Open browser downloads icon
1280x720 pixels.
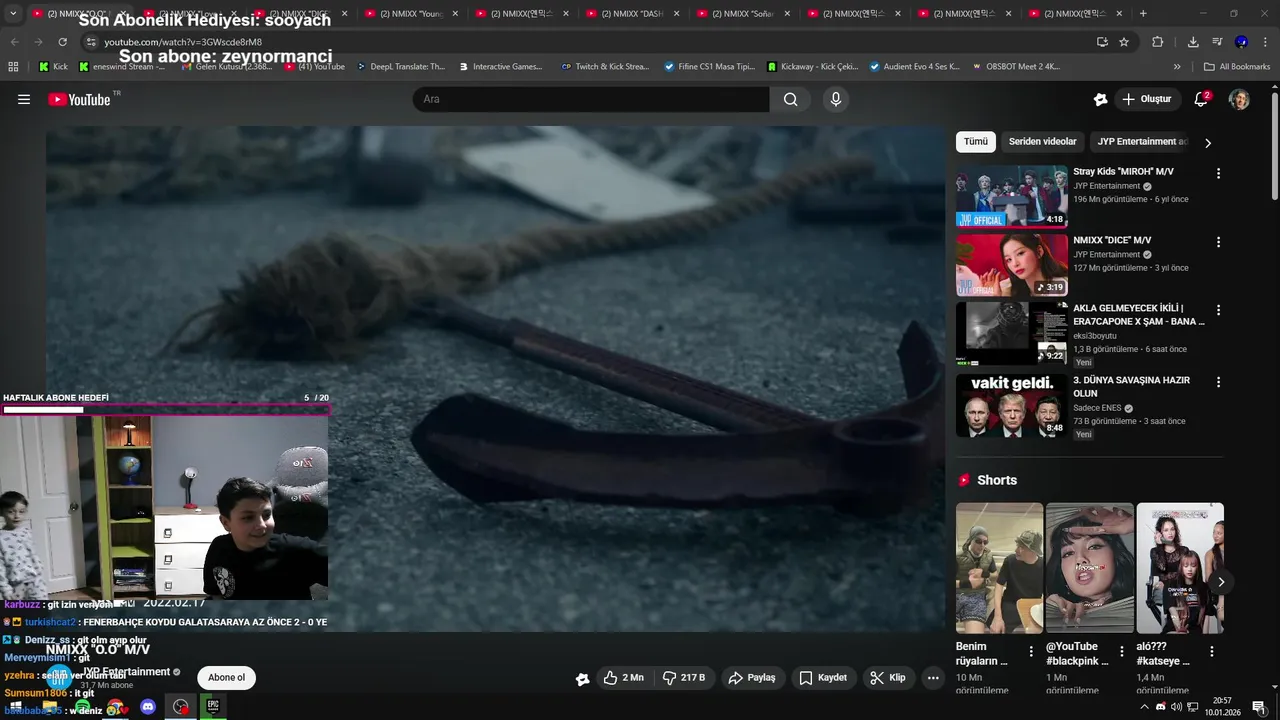coord(1193,42)
